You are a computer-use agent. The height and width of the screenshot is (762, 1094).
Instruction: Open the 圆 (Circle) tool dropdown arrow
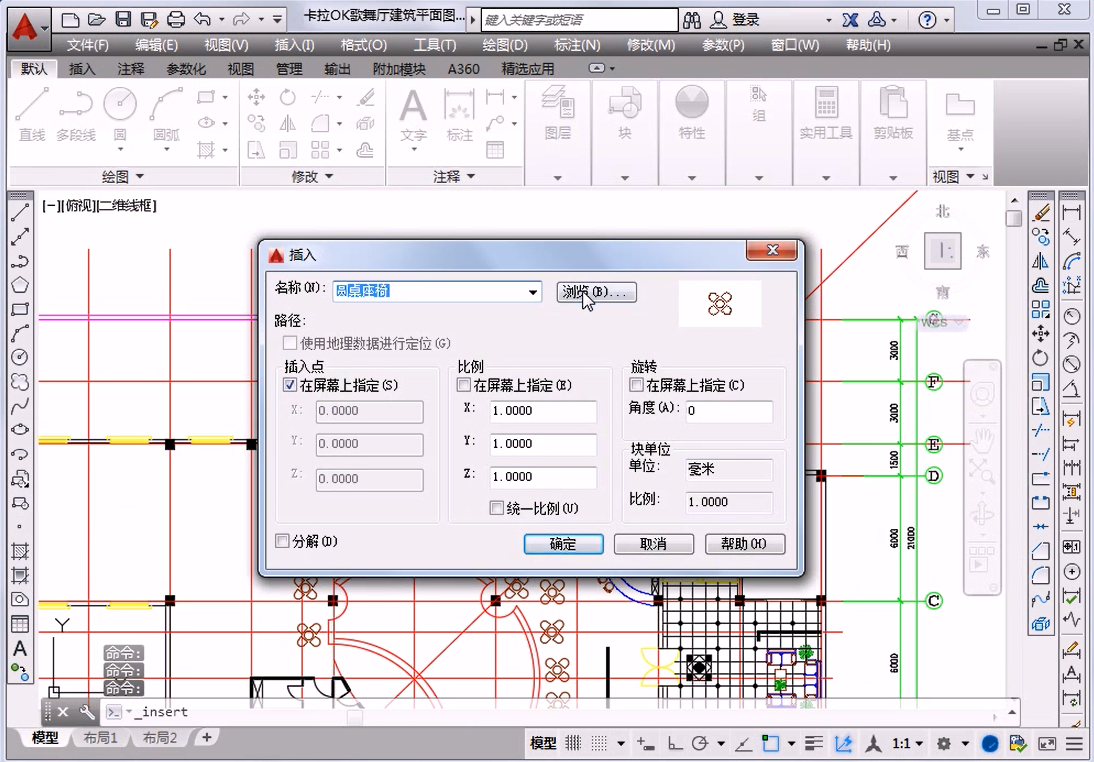120,149
